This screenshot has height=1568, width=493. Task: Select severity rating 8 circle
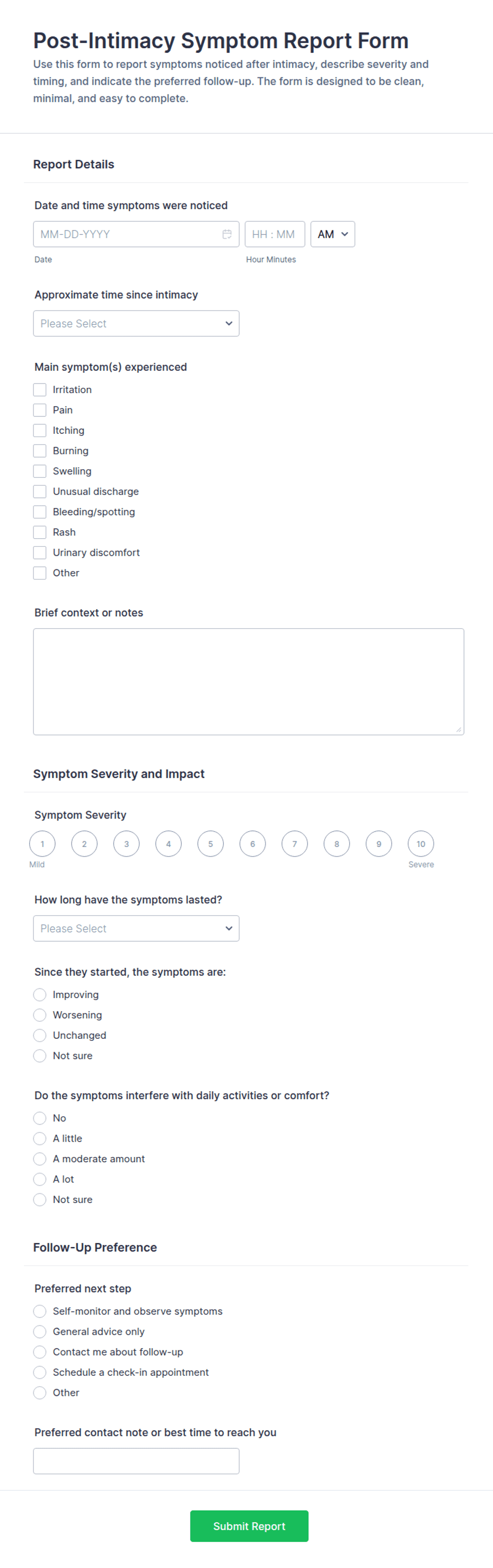[x=337, y=844]
